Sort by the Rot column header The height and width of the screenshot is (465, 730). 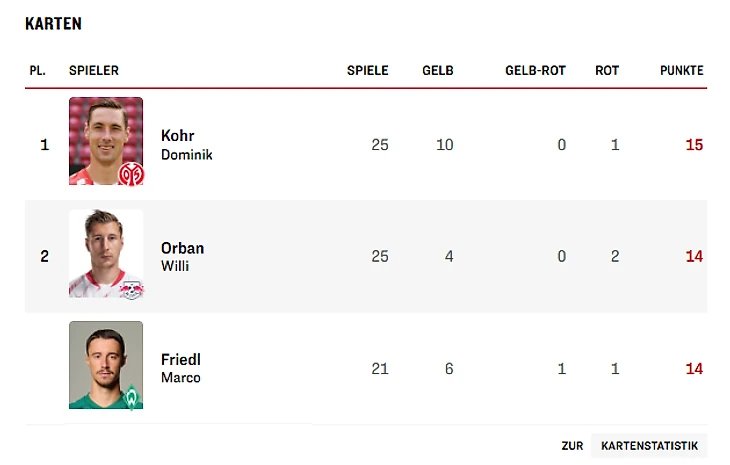(607, 70)
